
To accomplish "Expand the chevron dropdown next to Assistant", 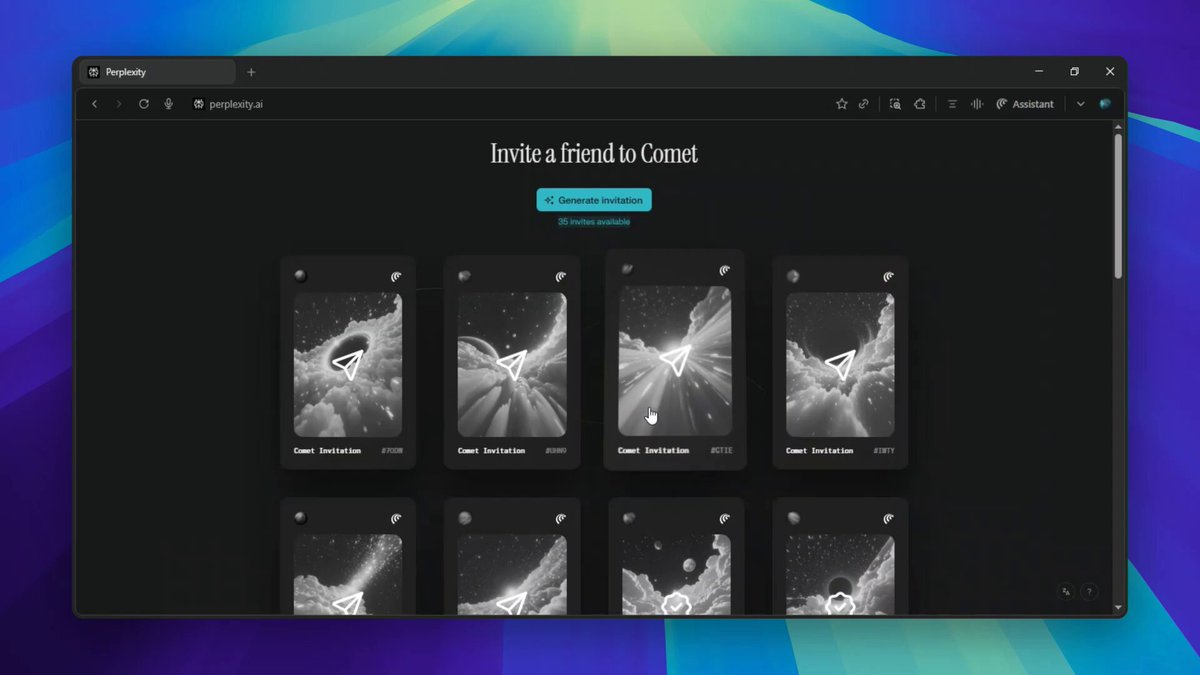I will 1081,104.
